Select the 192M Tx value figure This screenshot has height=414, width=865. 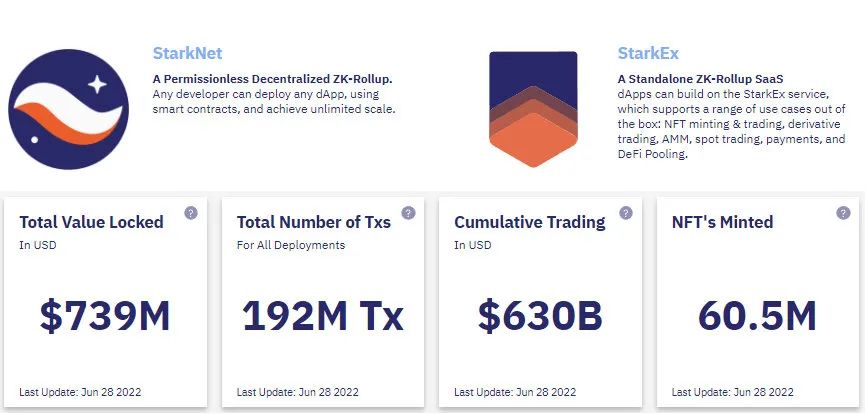click(x=323, y=316)
